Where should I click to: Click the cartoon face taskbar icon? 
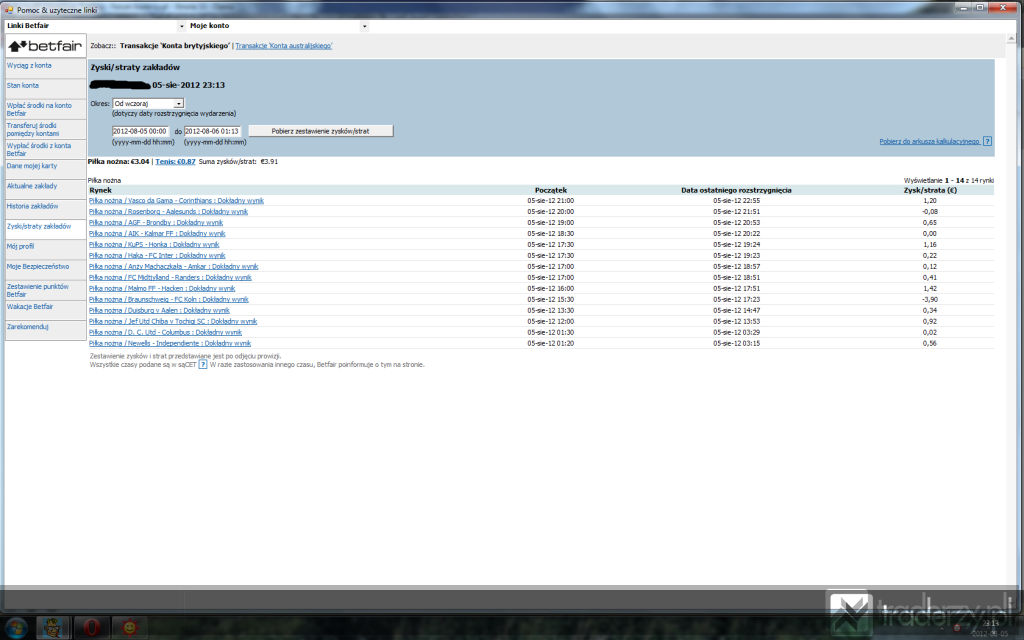coord(53,628)
